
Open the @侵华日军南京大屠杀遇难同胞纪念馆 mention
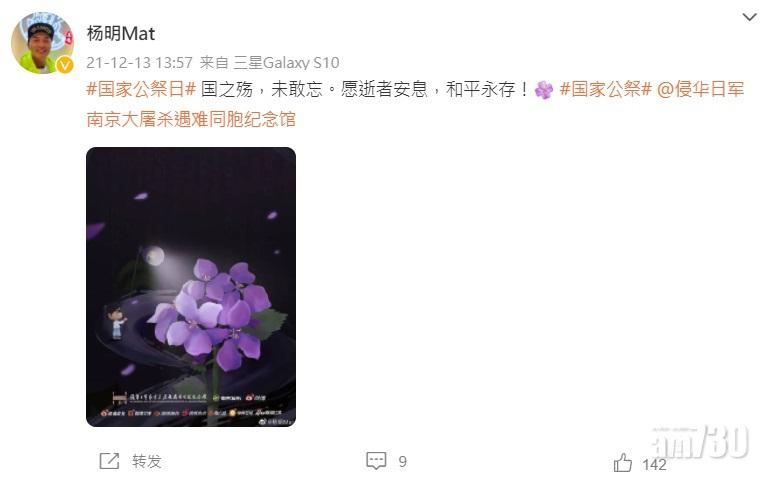point(415,104)
